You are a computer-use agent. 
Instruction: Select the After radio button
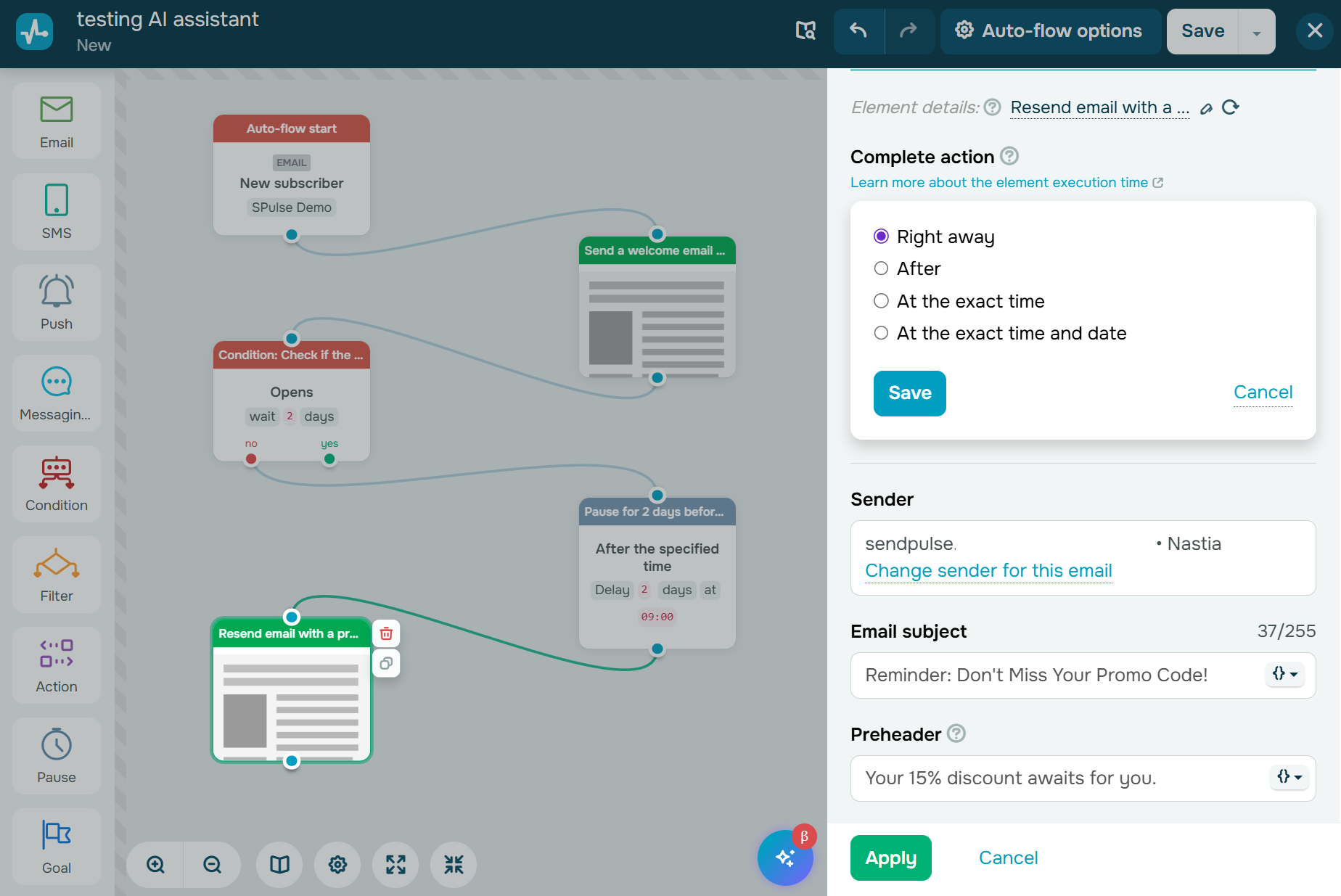881,268
